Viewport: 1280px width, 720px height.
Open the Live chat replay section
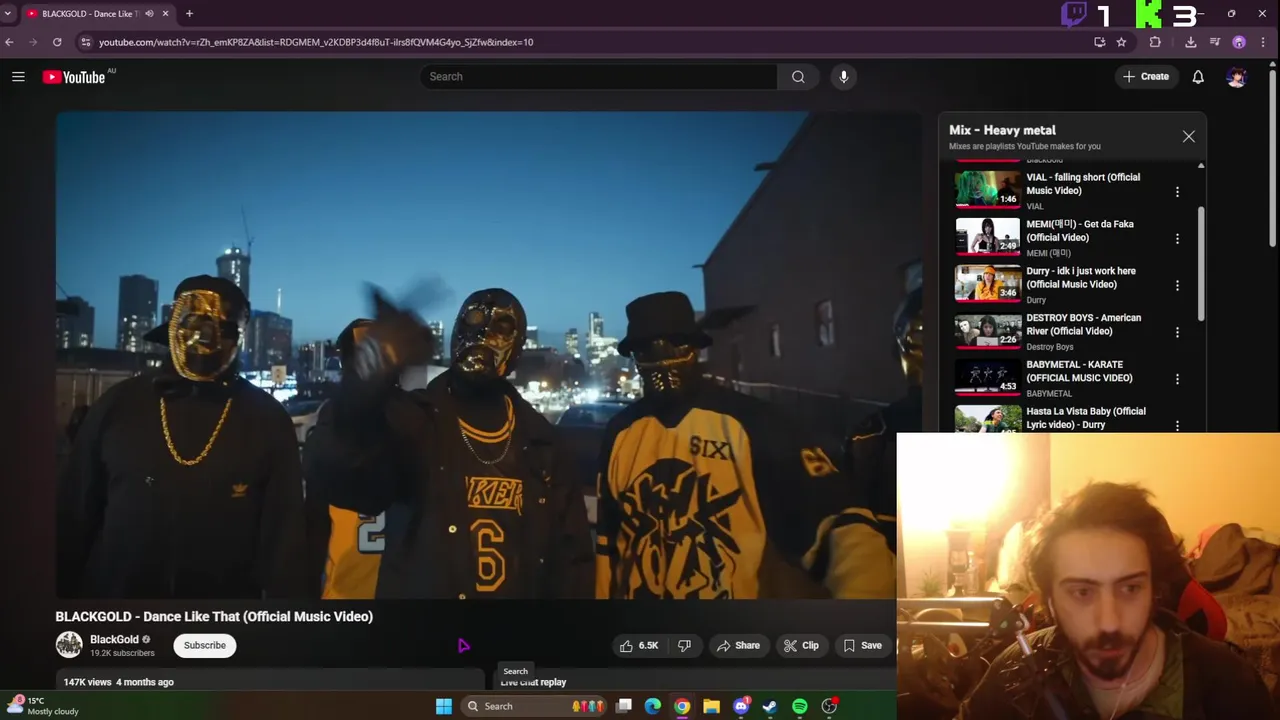533,682
